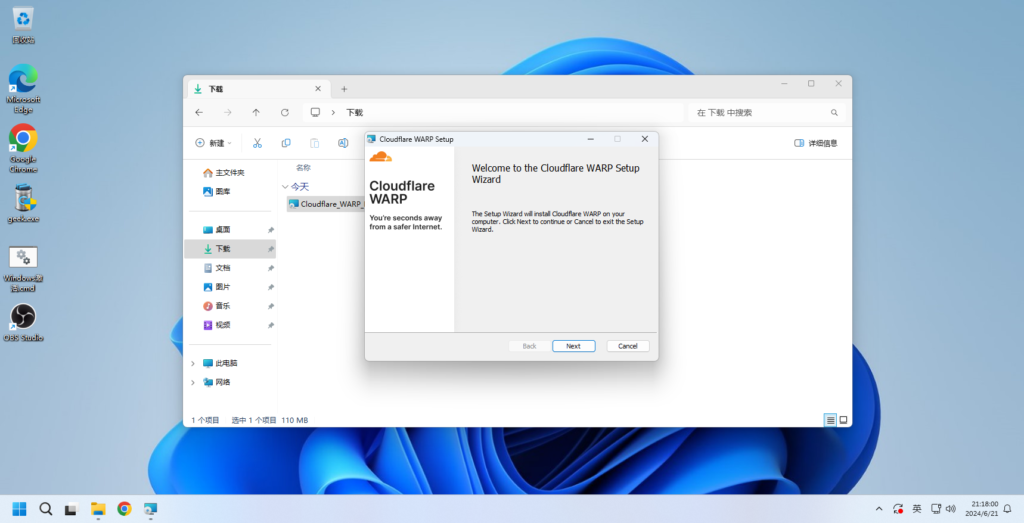Click the PC icon in address bar

pyautogui.click(x=315, y=112)
